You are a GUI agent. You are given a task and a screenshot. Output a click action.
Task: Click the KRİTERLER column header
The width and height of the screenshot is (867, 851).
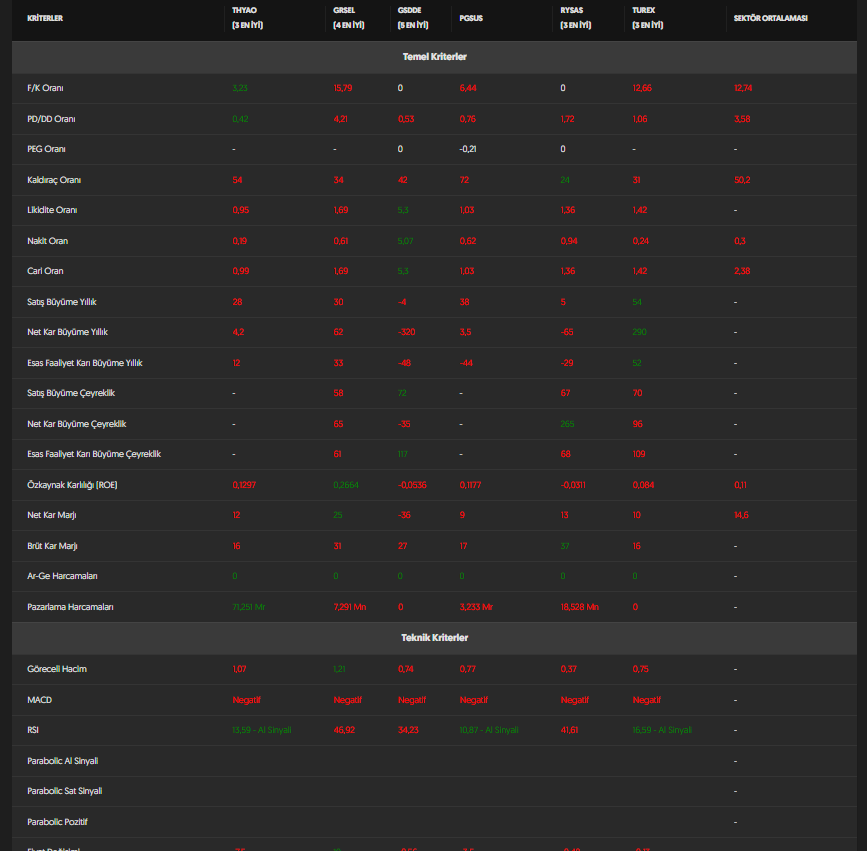(45, 18)
